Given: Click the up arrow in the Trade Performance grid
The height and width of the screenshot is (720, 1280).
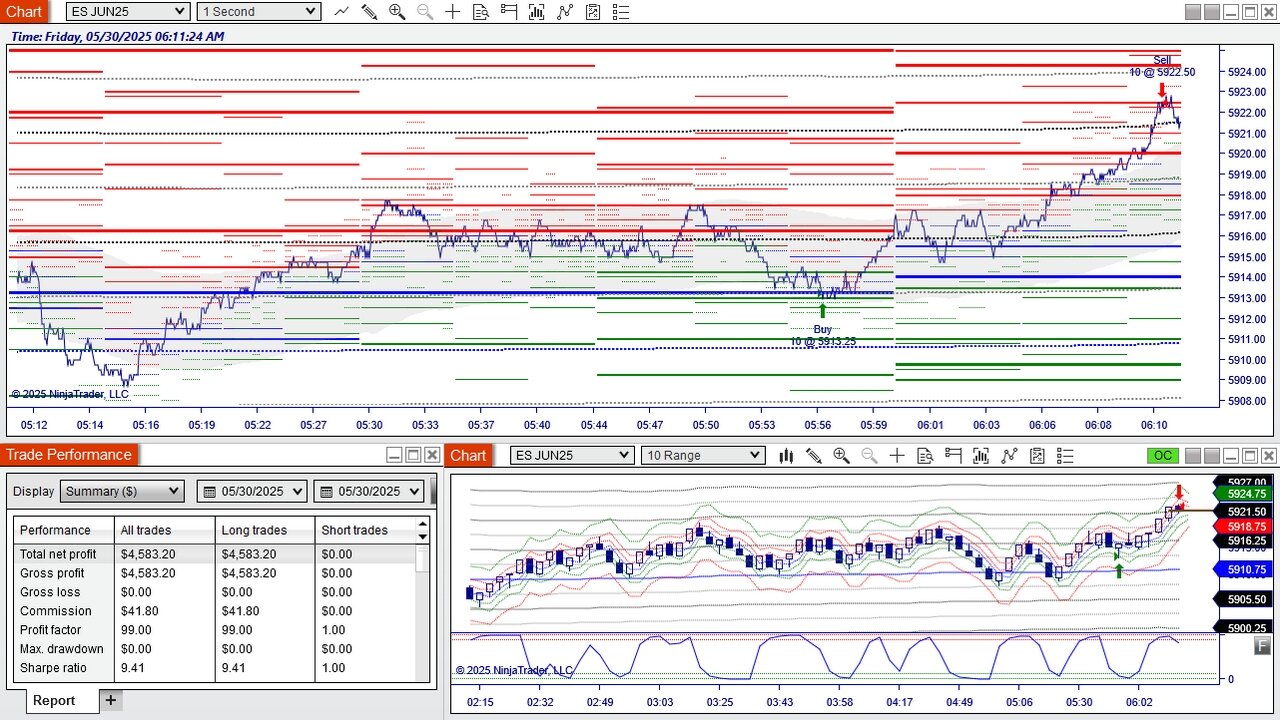Looking at the screenshot, I should tap(423, 523).
